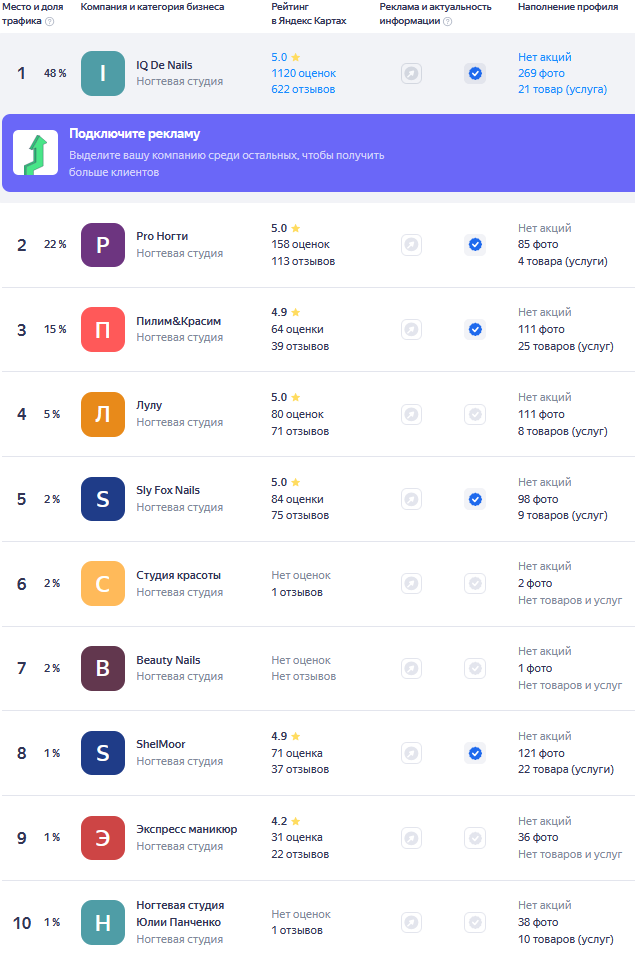
Task: Click the Beauty Nails maroon avatar
Action: click(x=103, y=668)
